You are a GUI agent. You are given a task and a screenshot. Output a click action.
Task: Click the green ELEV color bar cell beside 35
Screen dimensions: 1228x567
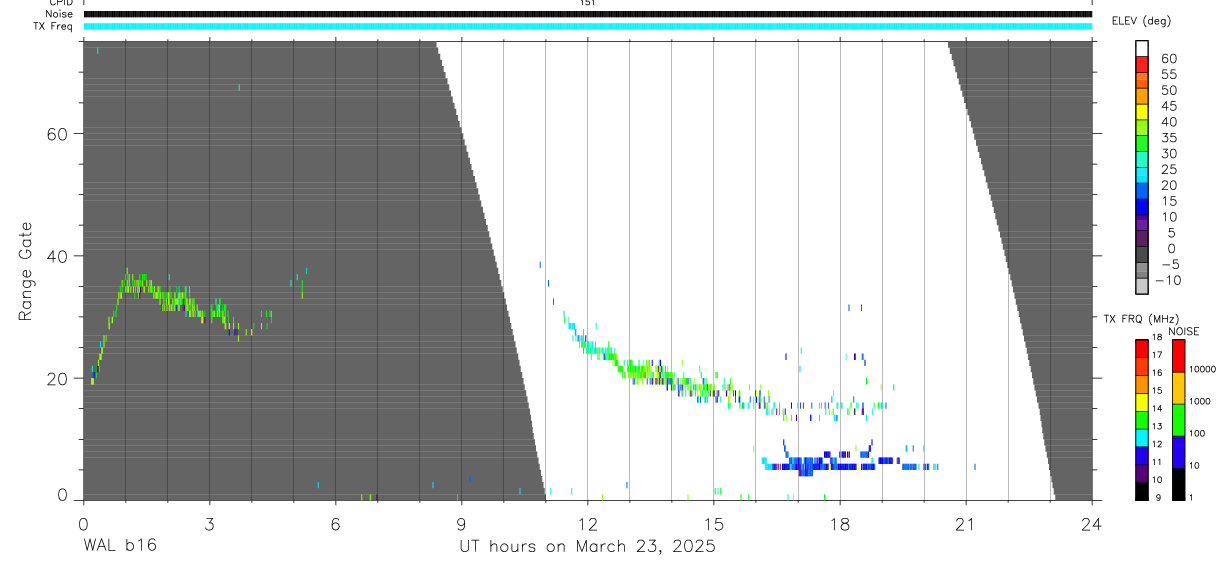click(x=1142, y=143)
